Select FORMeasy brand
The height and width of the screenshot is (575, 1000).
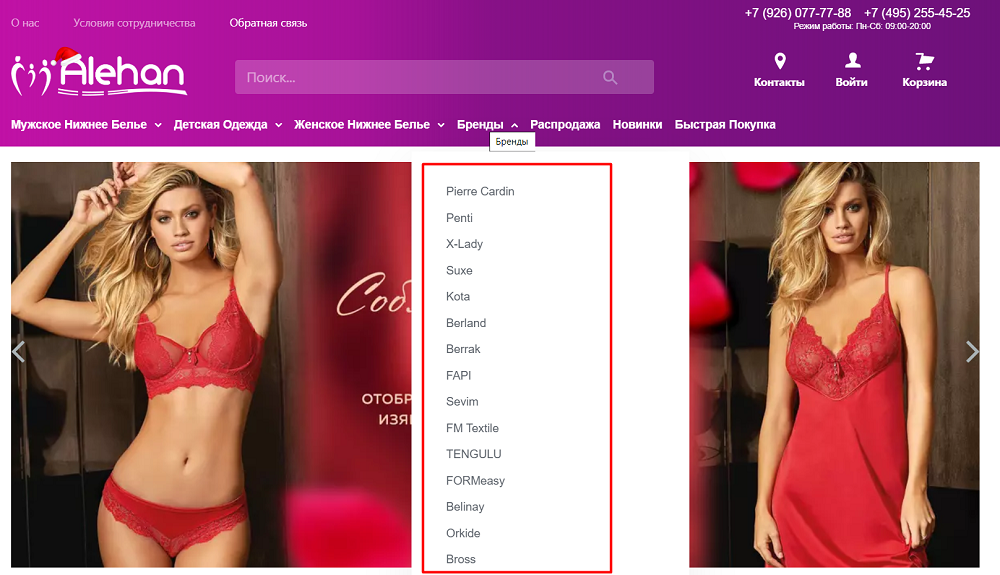point(476,481)
